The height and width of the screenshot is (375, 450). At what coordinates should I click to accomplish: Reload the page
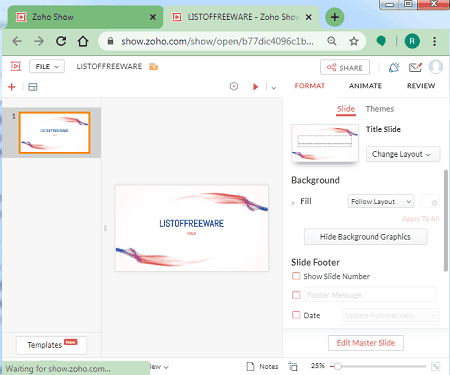click(61, 41)
